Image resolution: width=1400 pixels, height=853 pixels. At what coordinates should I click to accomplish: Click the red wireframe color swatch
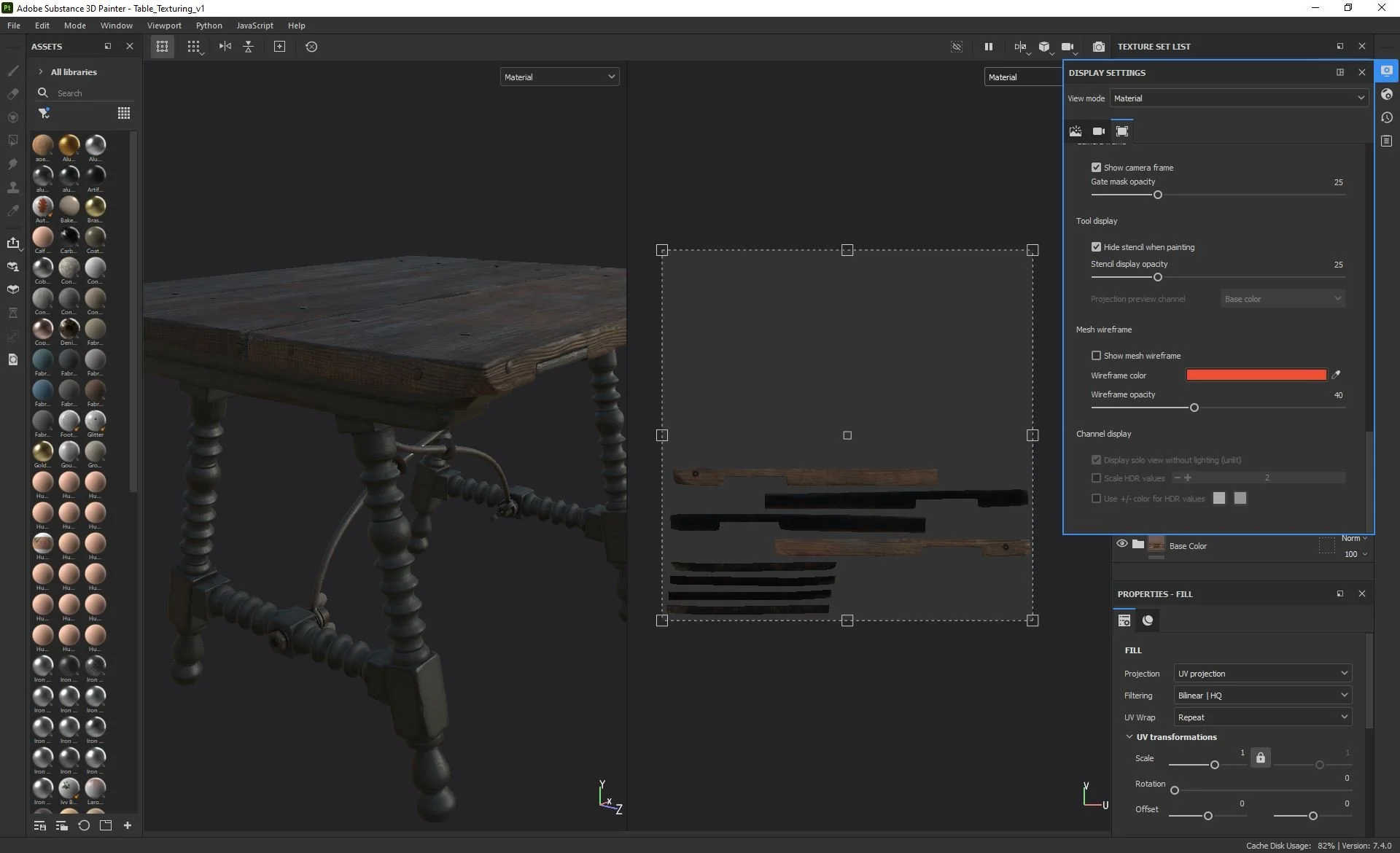tap(1256, 375)
